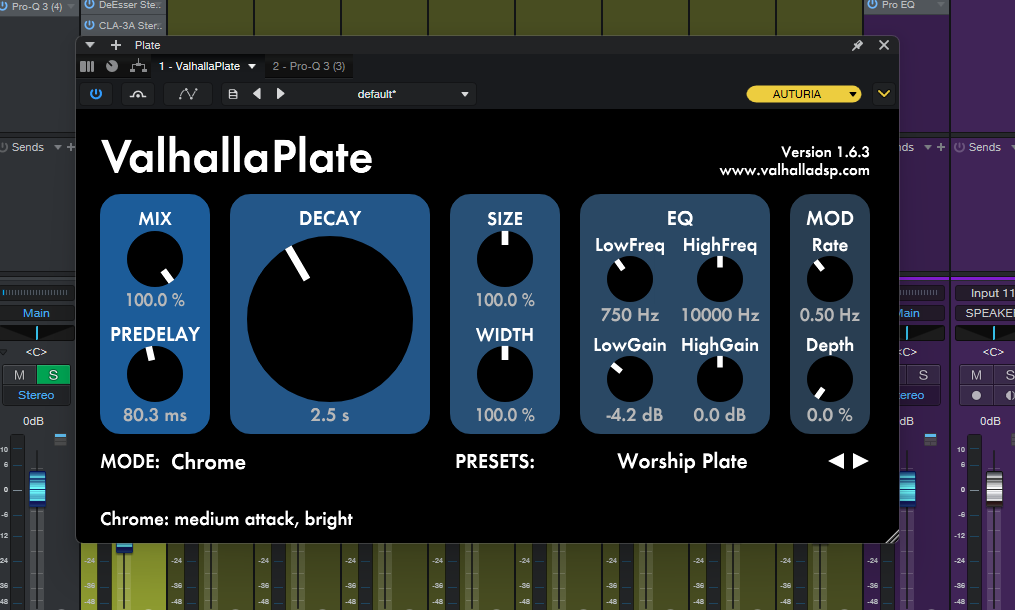Click the SPEAKER output selector on right channel
The width and height of the screenshot is (1015, 610).
(986, 313)
